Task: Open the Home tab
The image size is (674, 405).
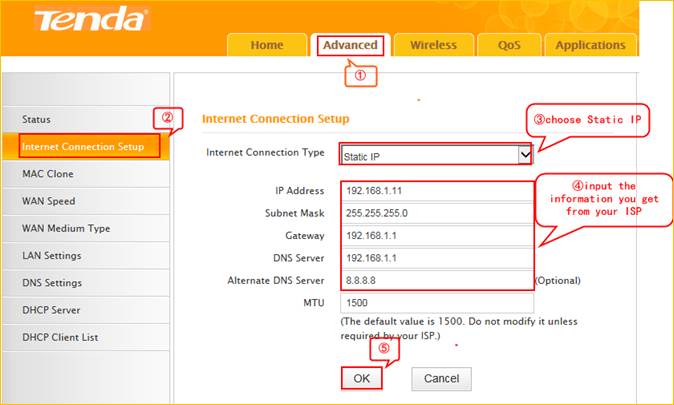Action: click(x=267, y=45)
